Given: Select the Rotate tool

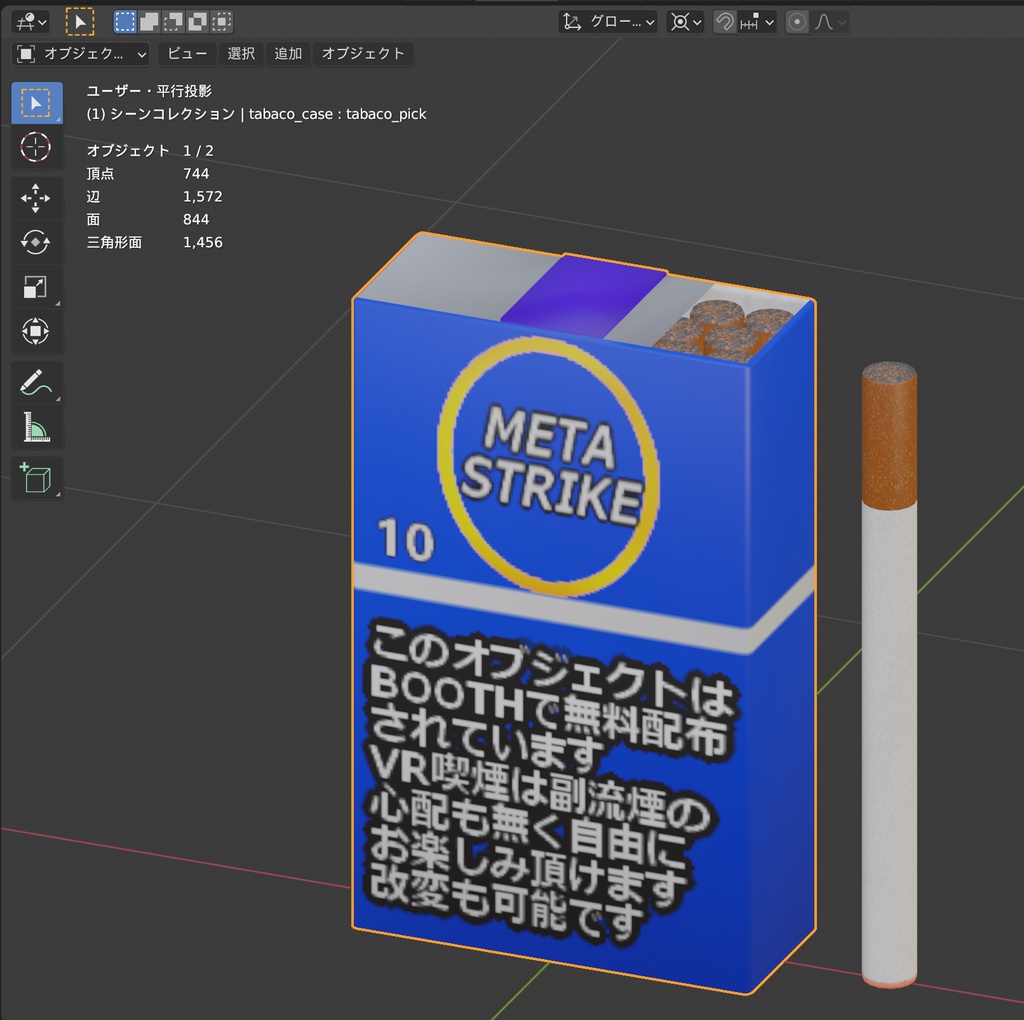Looking at the screenshot, I should [37, 242].
